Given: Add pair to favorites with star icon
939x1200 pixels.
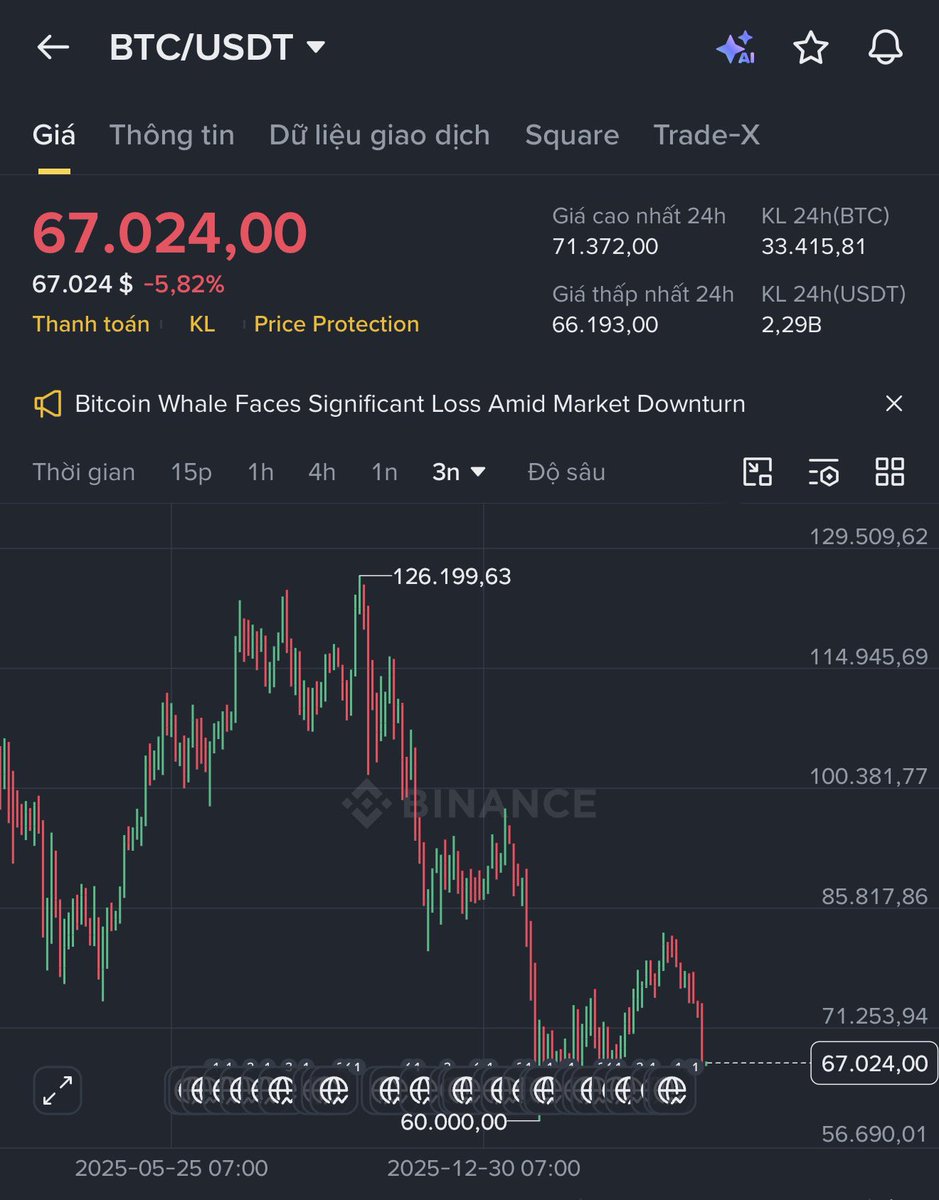Looking at the screenshot, I should (810, 47).
